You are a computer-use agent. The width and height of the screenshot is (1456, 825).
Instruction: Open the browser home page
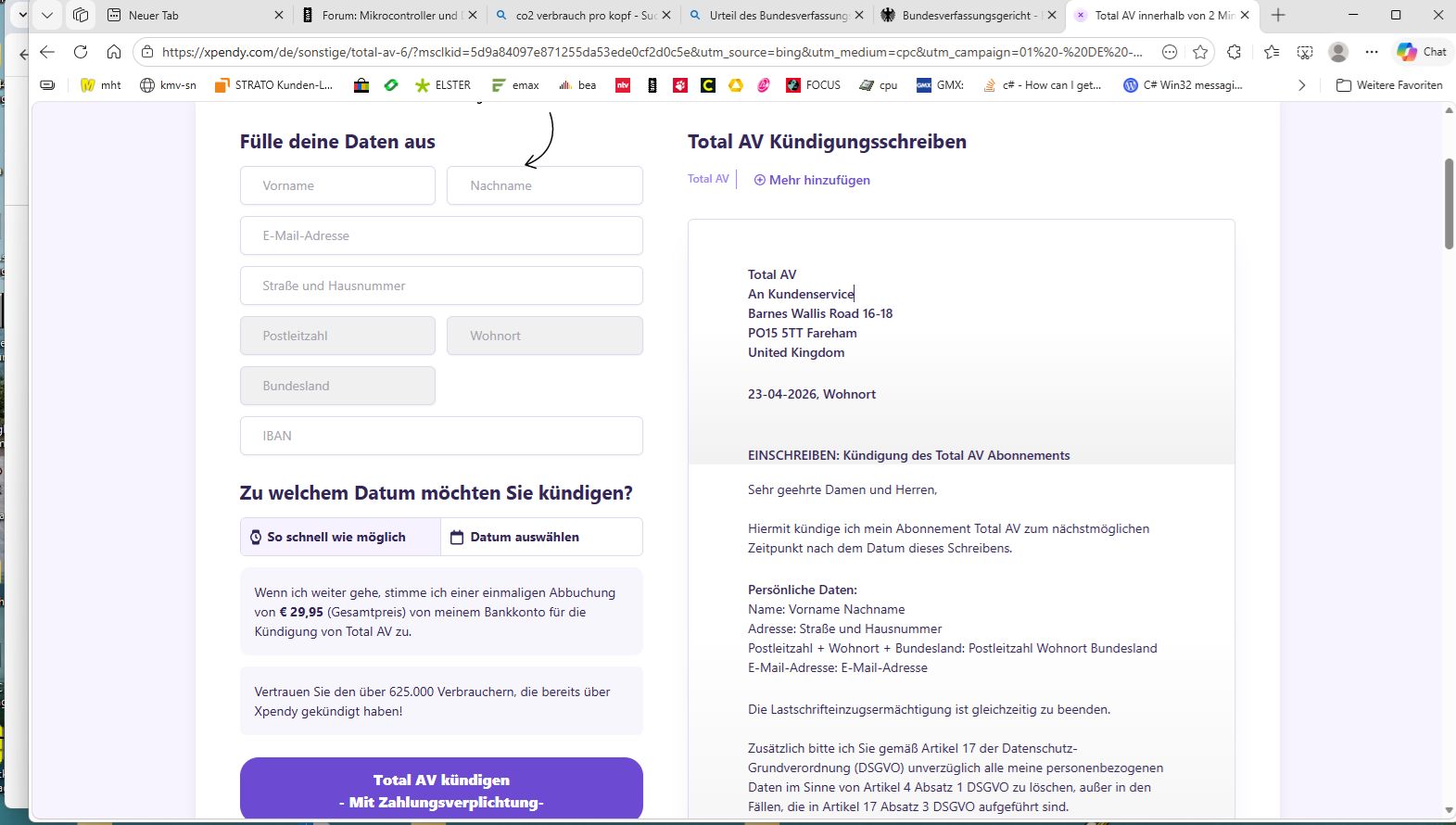[x=114, y=52]
